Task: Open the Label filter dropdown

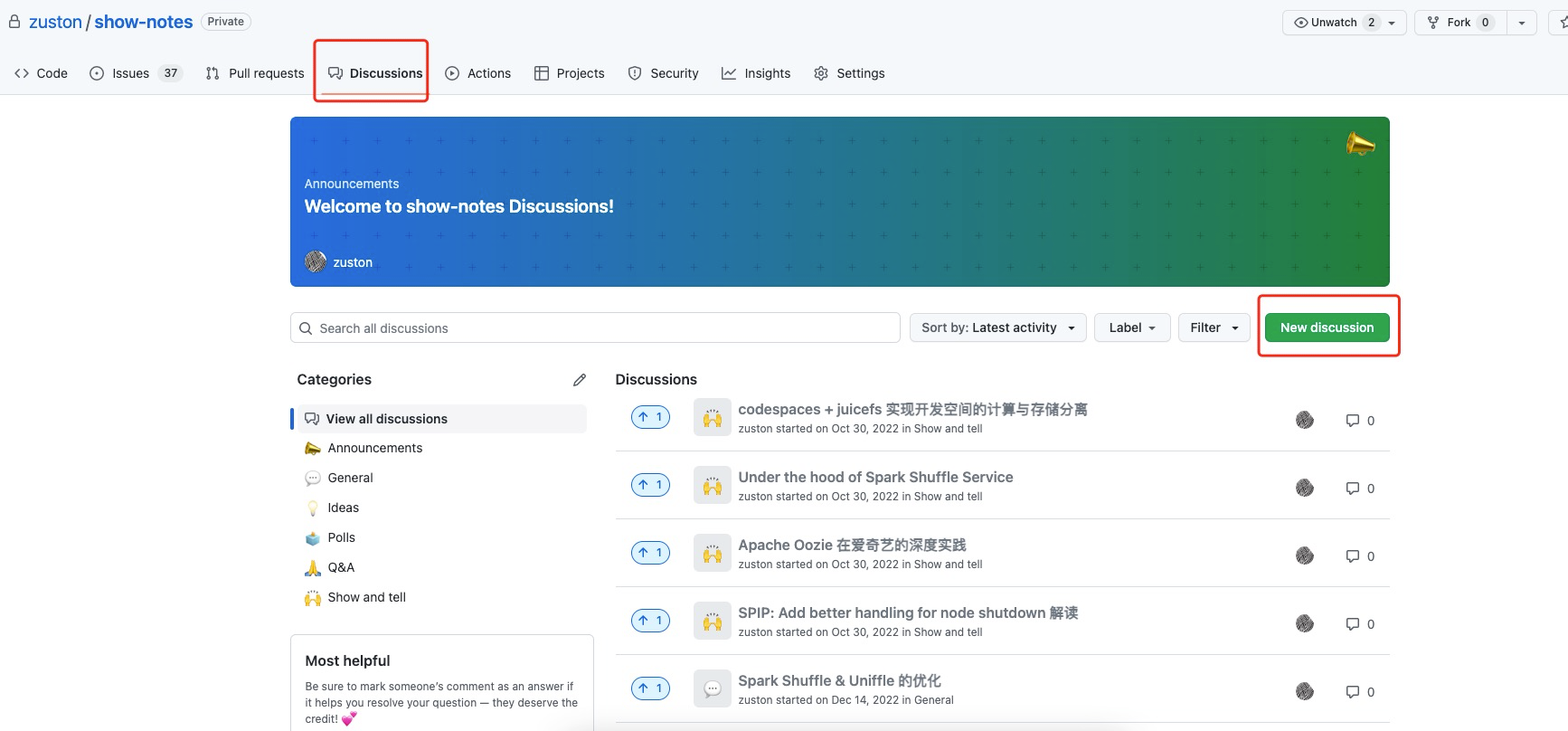Action: click(1132, 328)
